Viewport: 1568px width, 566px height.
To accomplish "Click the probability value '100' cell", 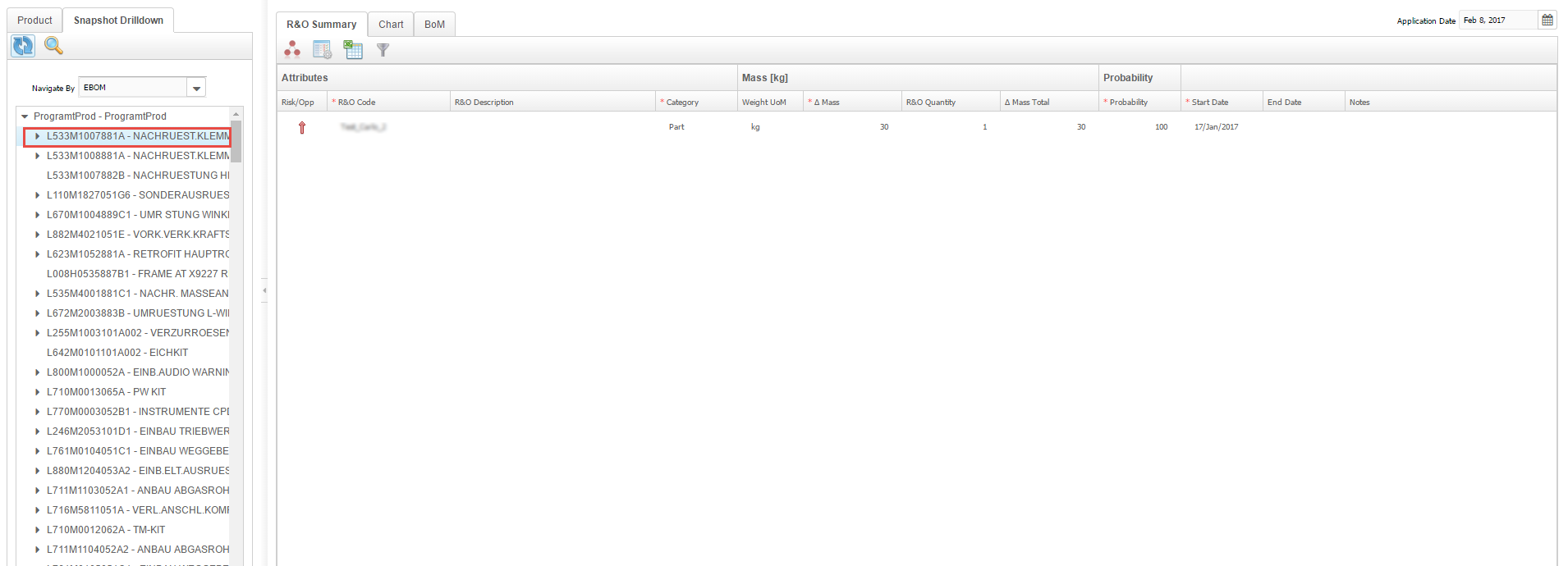I will coord(1161,127).
